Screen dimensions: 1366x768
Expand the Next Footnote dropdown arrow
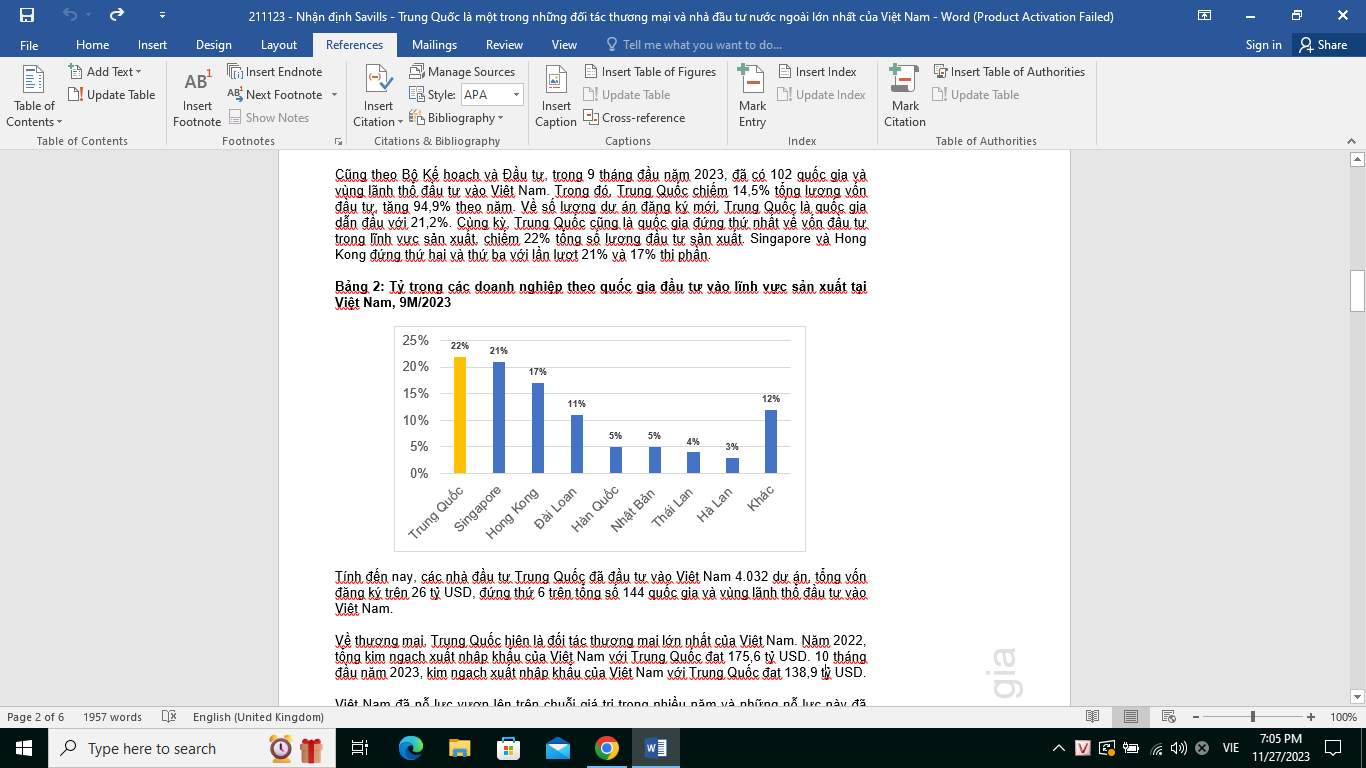pos(334,95)
